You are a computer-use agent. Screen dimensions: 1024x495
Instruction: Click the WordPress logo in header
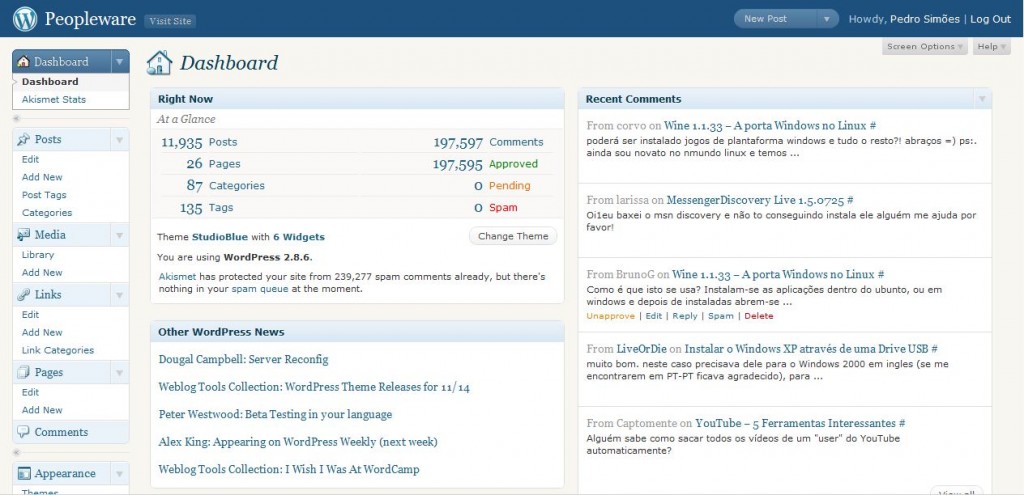25,19
